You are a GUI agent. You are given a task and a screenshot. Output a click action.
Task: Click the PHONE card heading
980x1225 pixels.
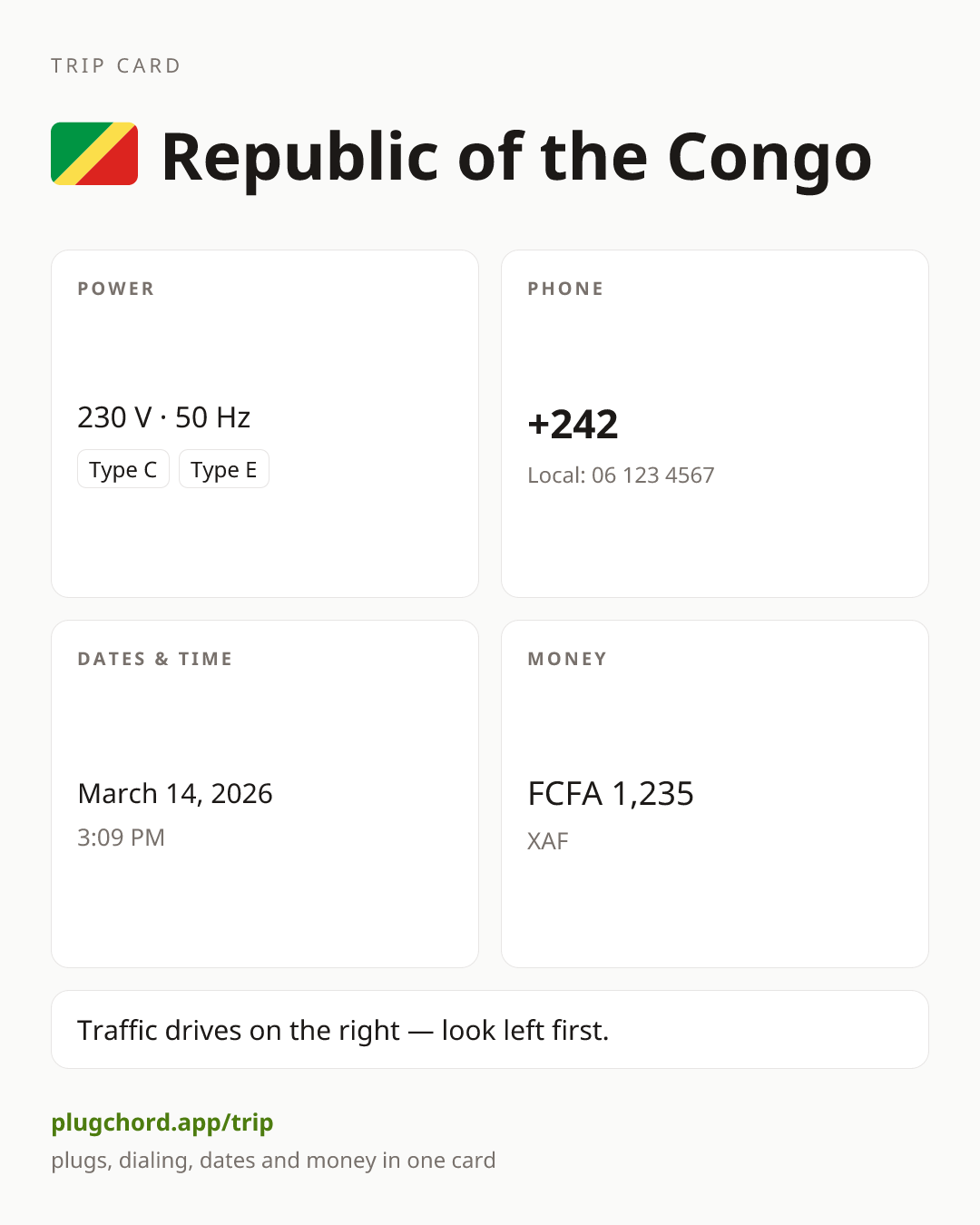pyautogui.click(x=566, y=289)
